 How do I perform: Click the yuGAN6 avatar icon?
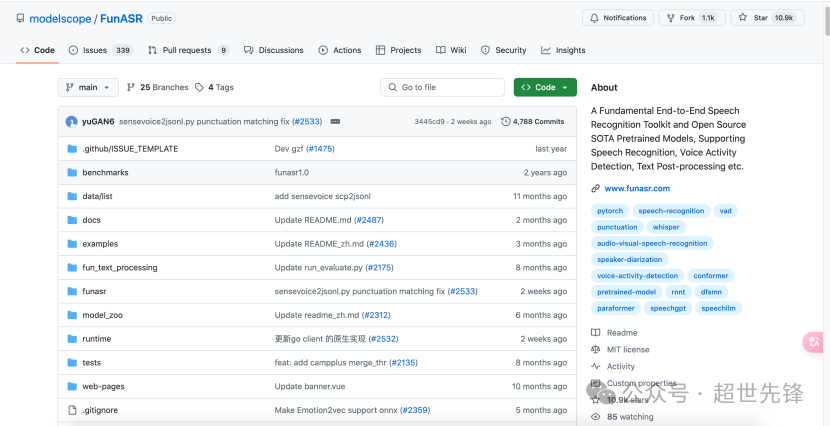pyautogui.click(x=71, y=122)
